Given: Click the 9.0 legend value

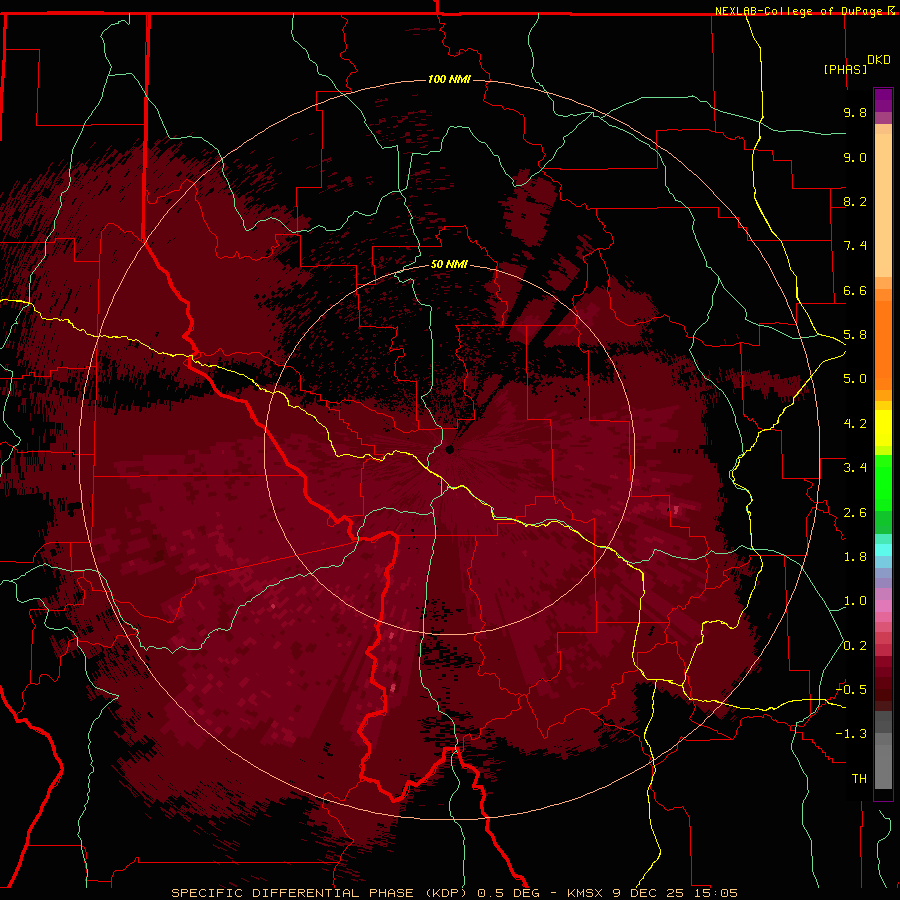Looking at the screenshot, I should pos(855,157).
